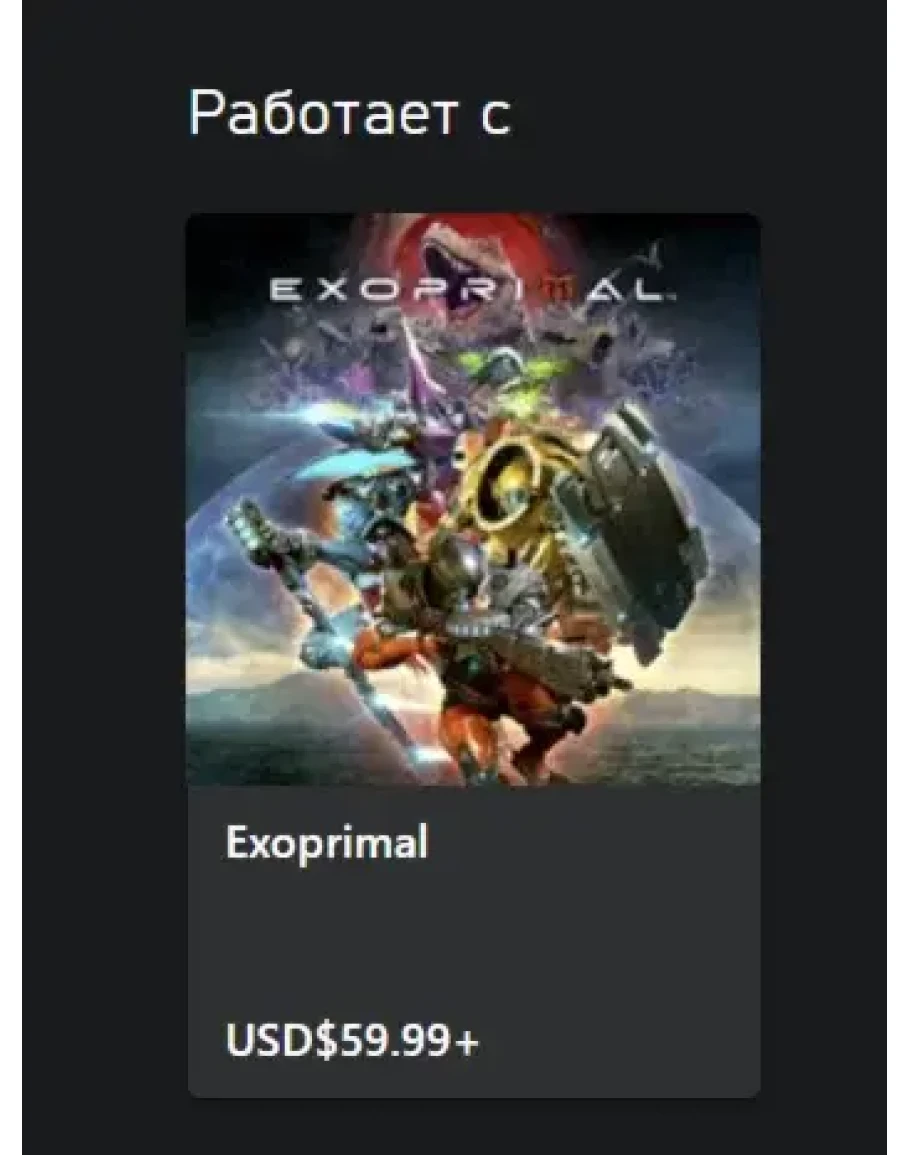Click the USD$59.99+ price label
This screenshot has width=910, height=1155.
point(352,1040)
